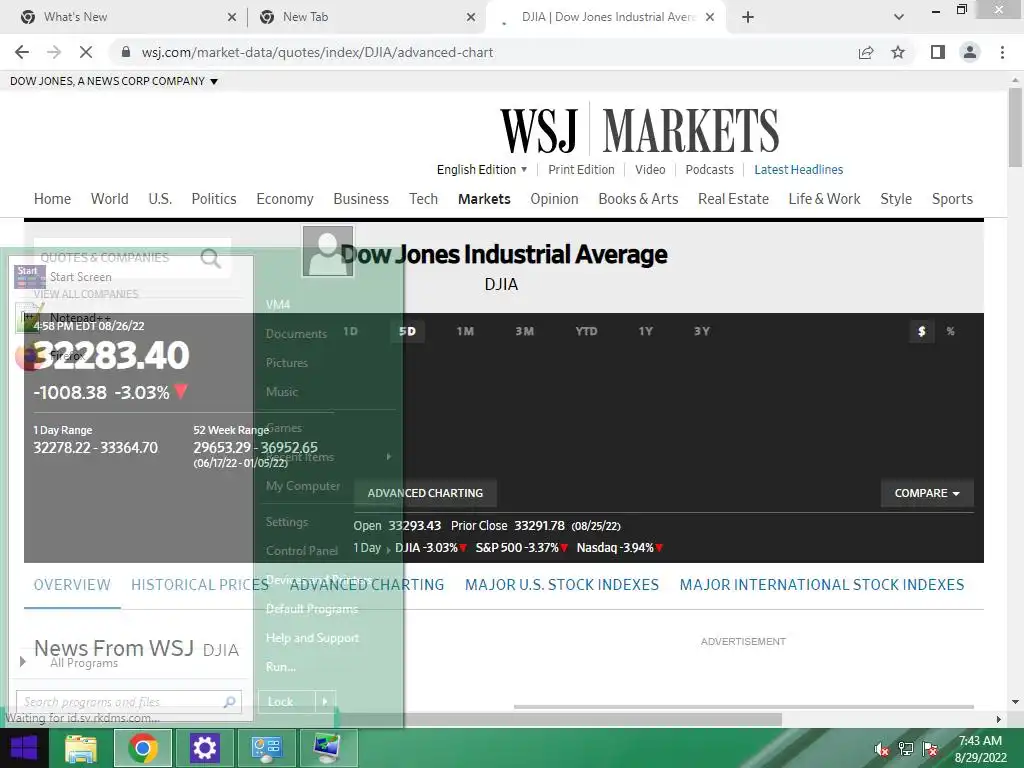Expand the Lock options arrow
The width and height of the screenshot is (1024, 768).
pos(325,702)
